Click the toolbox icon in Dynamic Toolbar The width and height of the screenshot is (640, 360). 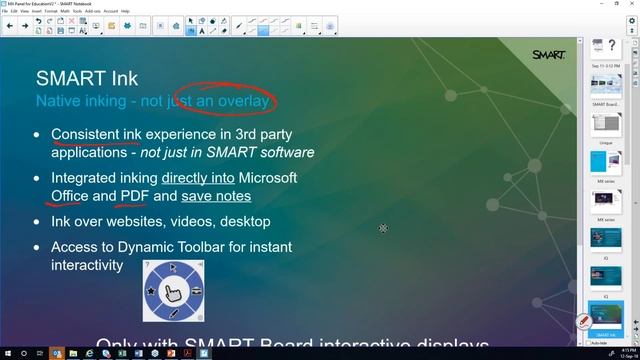(x=196, y=291)
